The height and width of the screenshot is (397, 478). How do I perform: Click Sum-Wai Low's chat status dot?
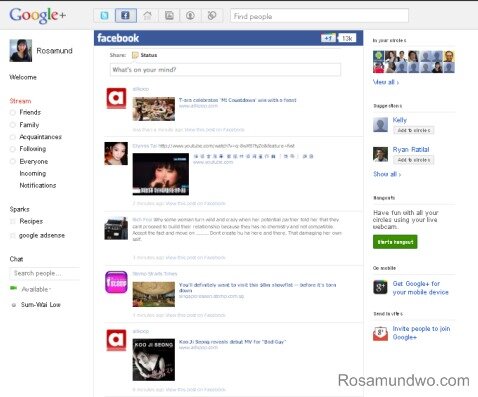[x=14, y=305]
